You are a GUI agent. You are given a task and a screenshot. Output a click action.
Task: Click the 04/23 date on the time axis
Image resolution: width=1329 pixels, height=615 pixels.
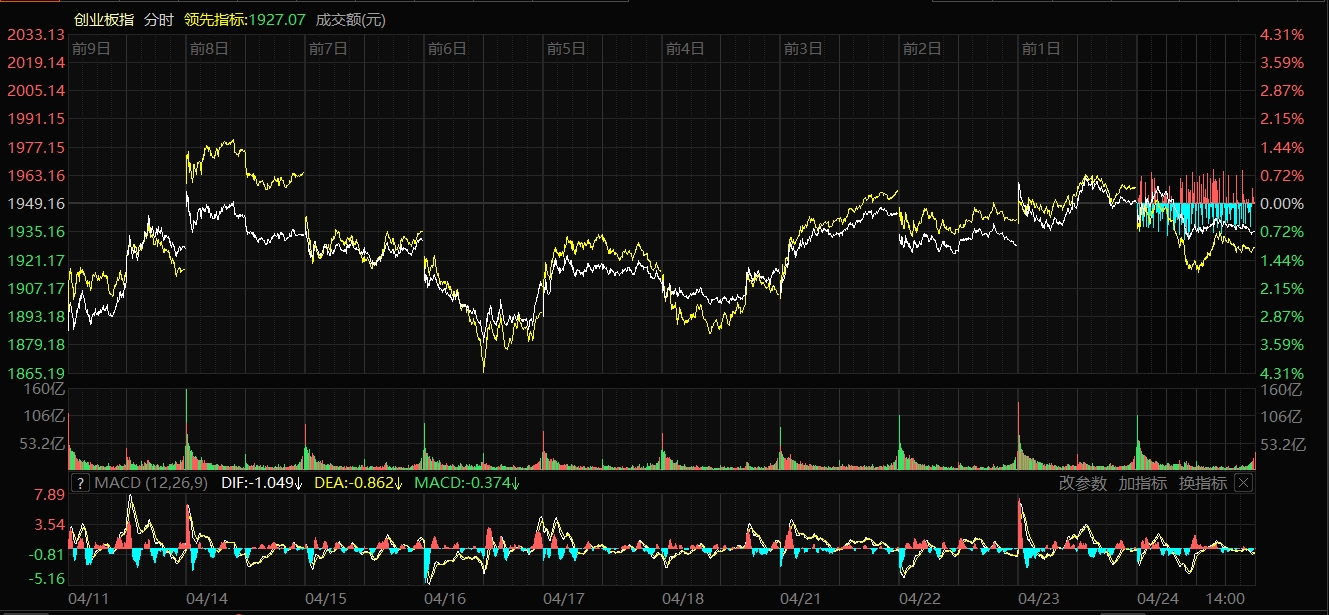[1040, 599]
